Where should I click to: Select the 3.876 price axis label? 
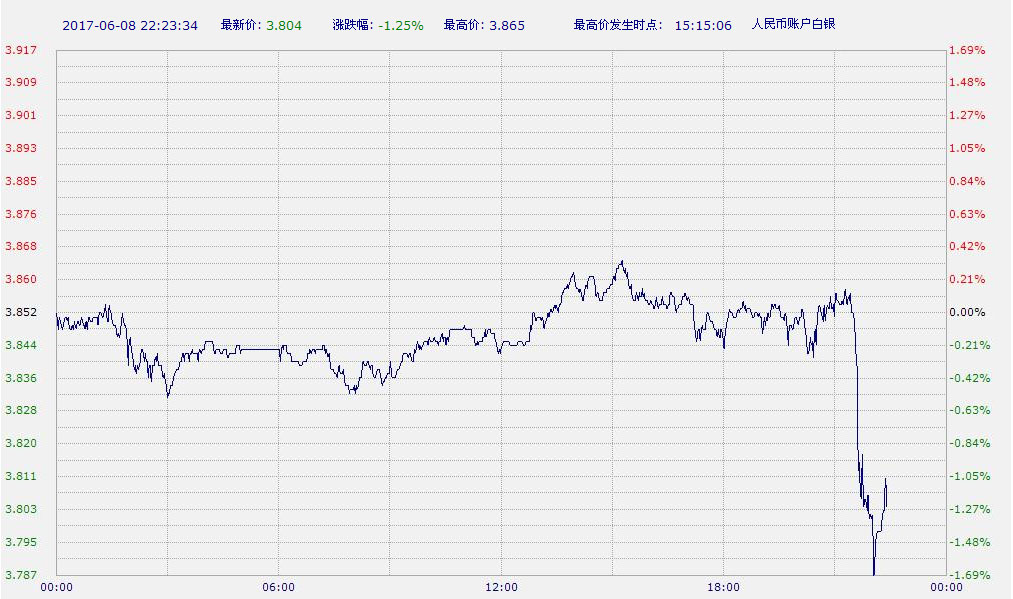[21, 214]
